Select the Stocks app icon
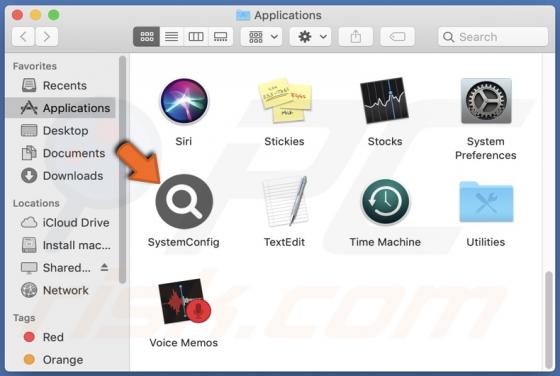 [x=385, y=100]
